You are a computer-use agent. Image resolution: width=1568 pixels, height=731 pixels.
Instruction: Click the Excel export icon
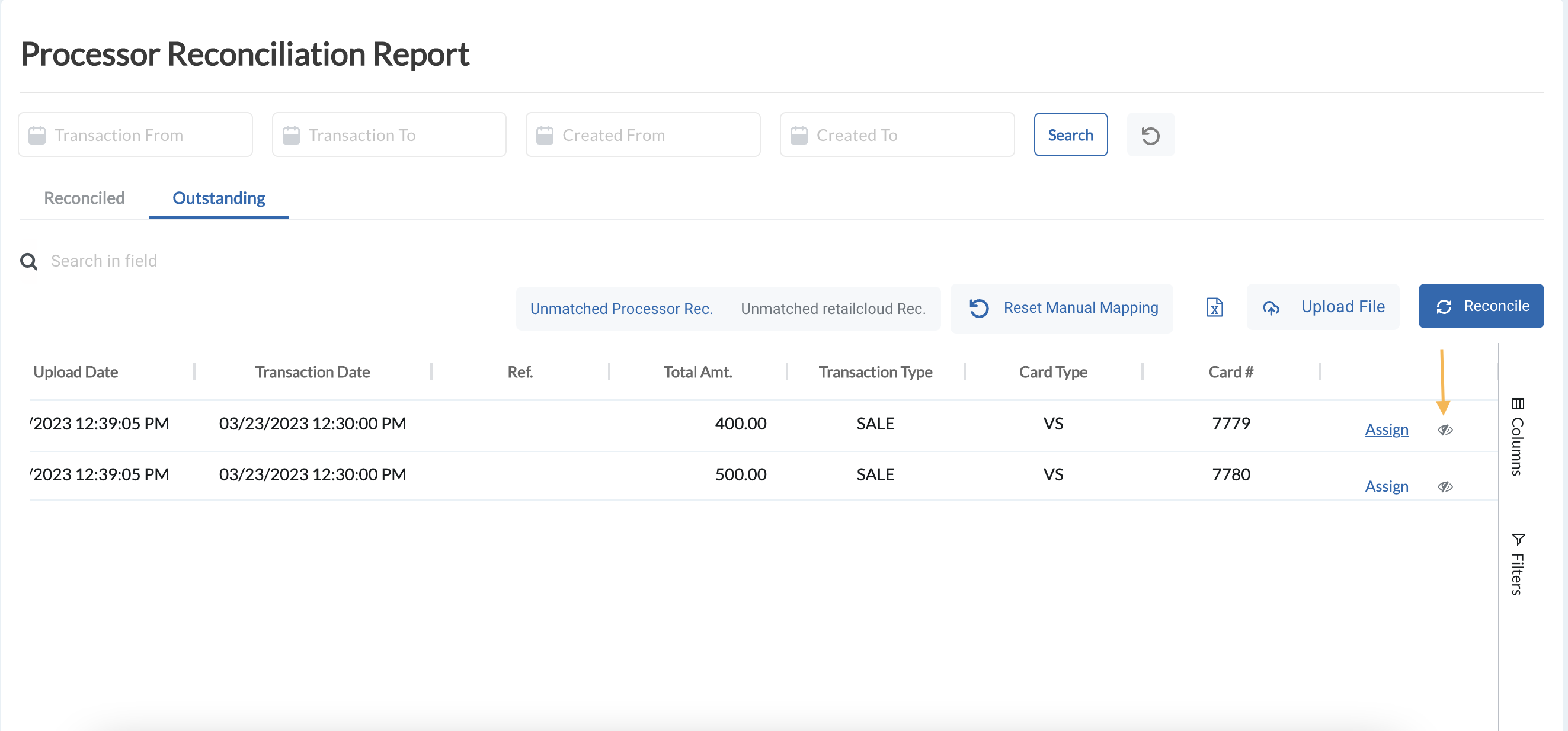[x=1214, y=307]
